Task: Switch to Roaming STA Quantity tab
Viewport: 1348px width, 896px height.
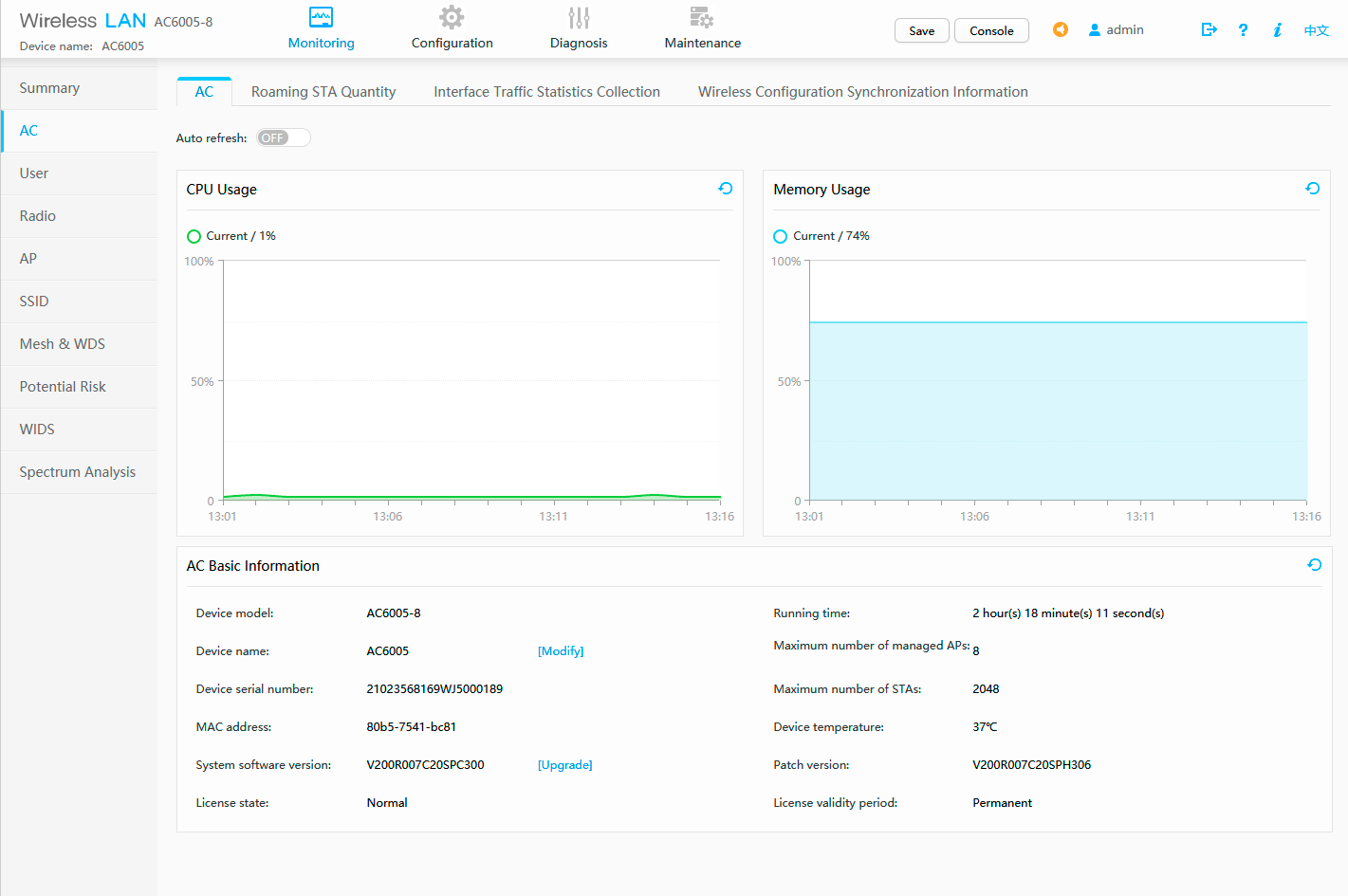Action: (x=323, y=92)
